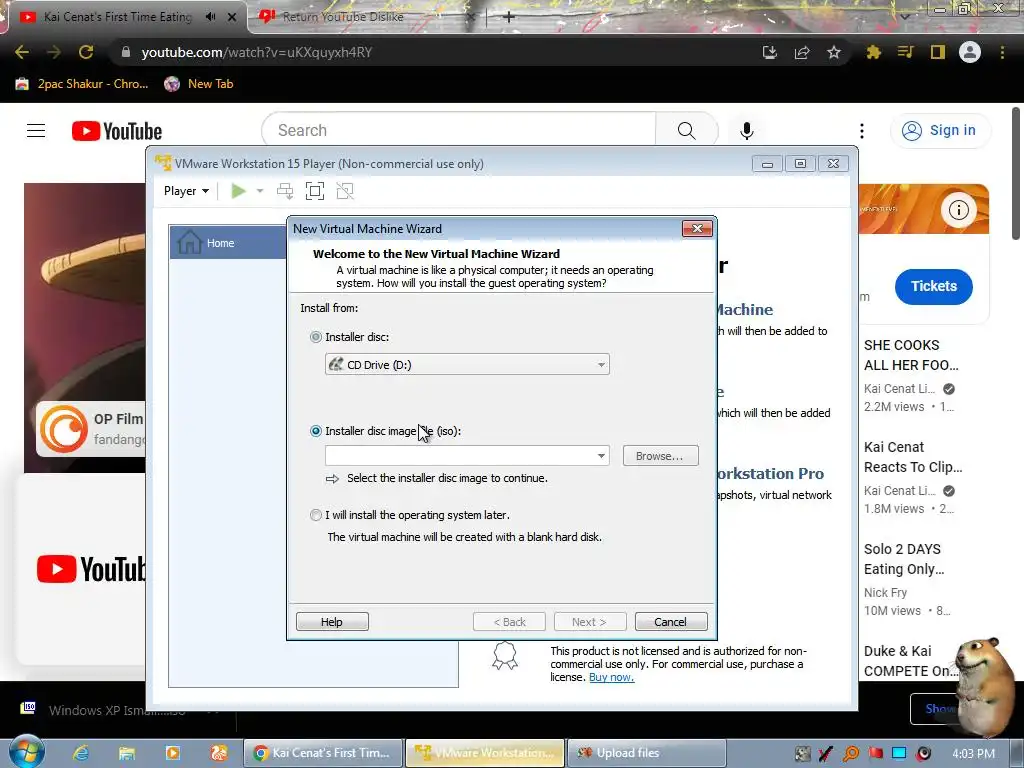The width and height of the screenshot is (1024, 768).
Task: Click the wizard Help button
Action: 332,622
